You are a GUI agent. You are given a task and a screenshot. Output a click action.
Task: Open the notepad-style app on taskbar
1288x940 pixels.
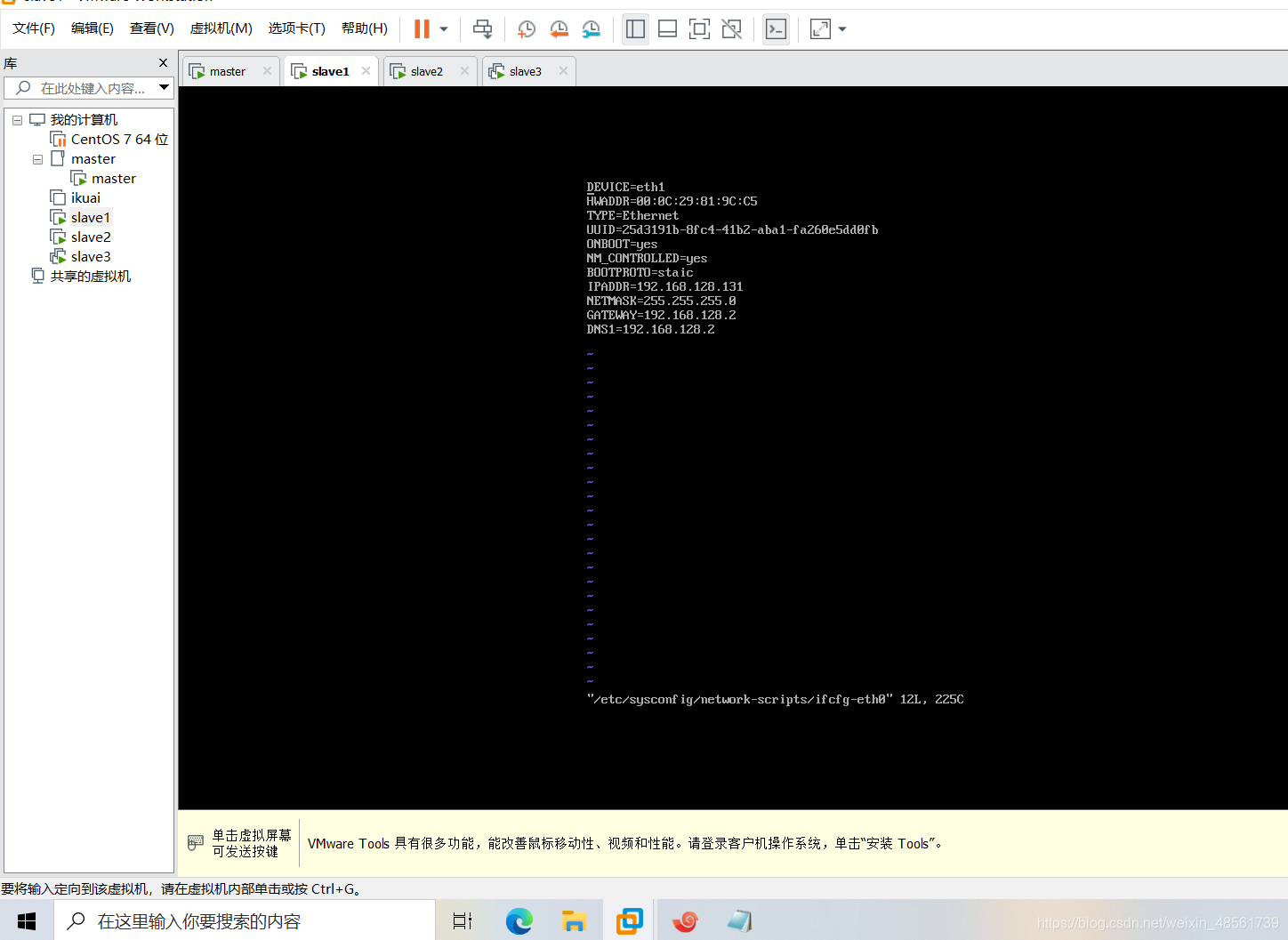point(740,921)
